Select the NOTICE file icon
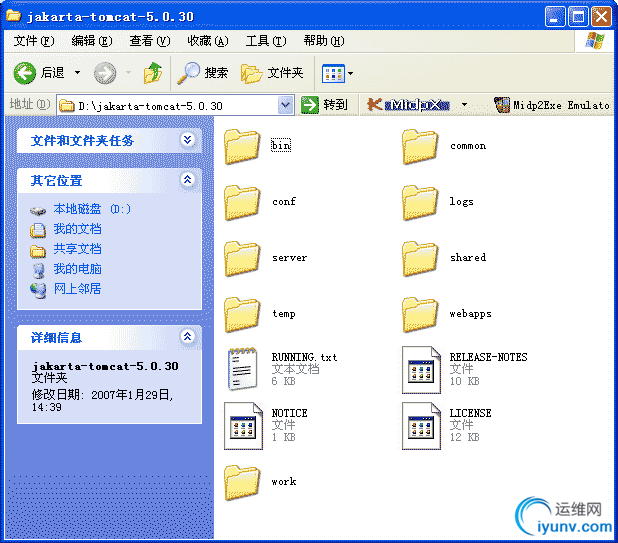 (x=243, y=426)
